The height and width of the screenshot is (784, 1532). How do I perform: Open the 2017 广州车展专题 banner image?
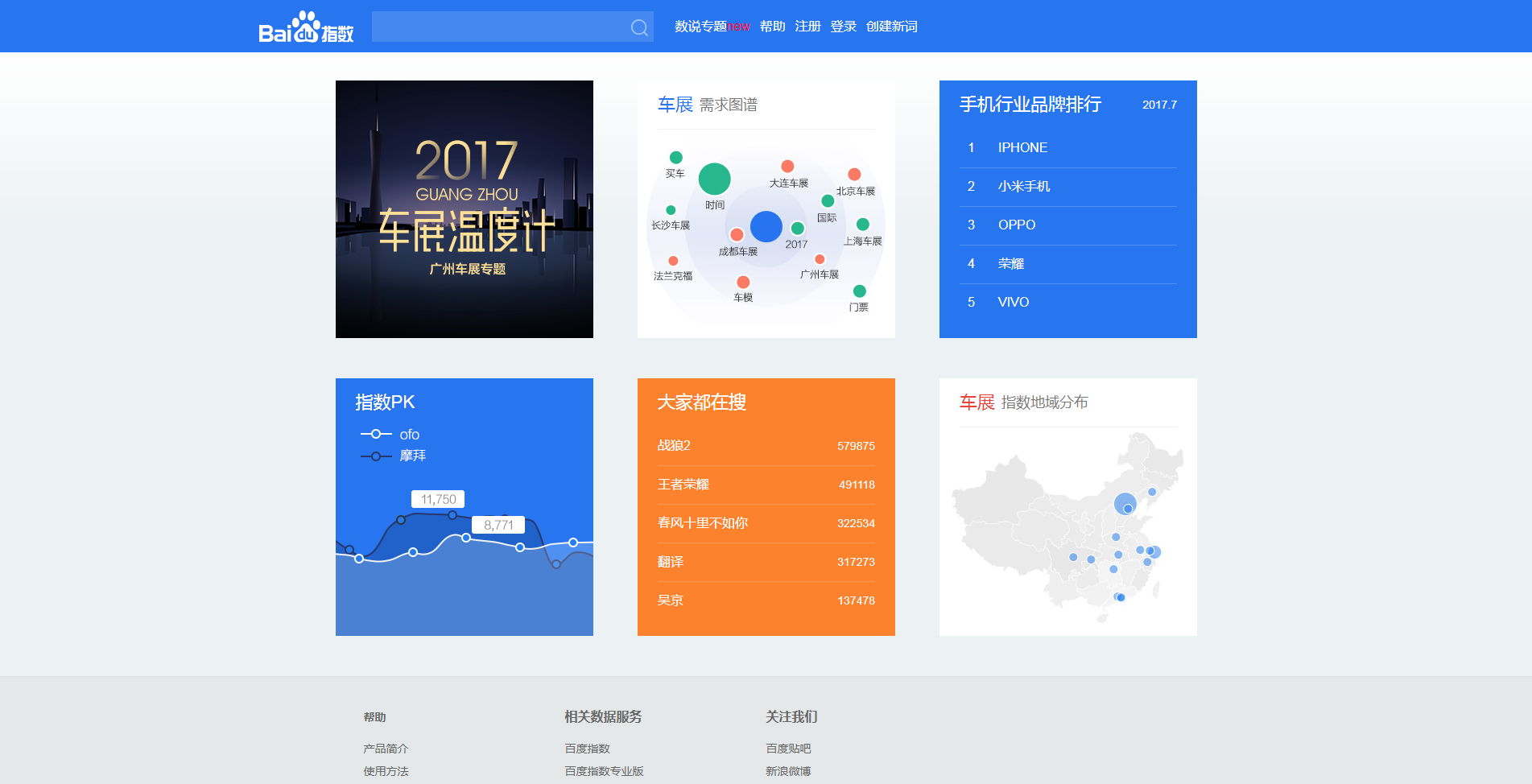[x=465, y=209]
